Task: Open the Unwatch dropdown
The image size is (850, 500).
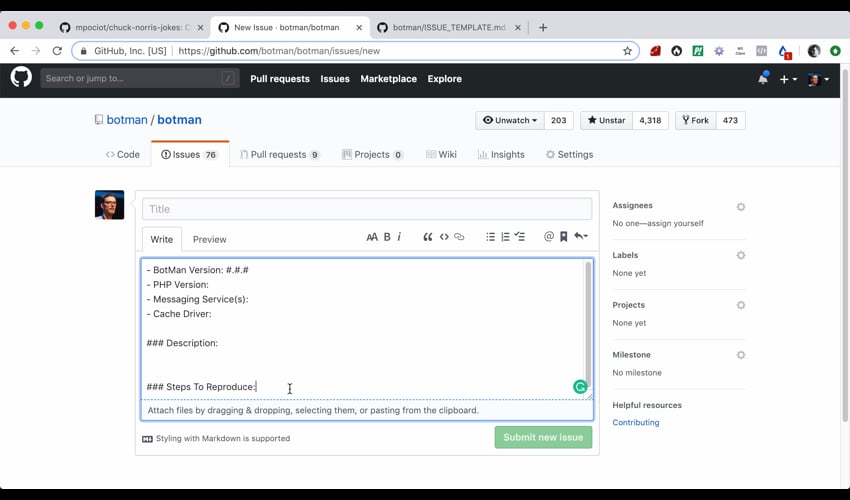Action: click(x=510, y=120)
